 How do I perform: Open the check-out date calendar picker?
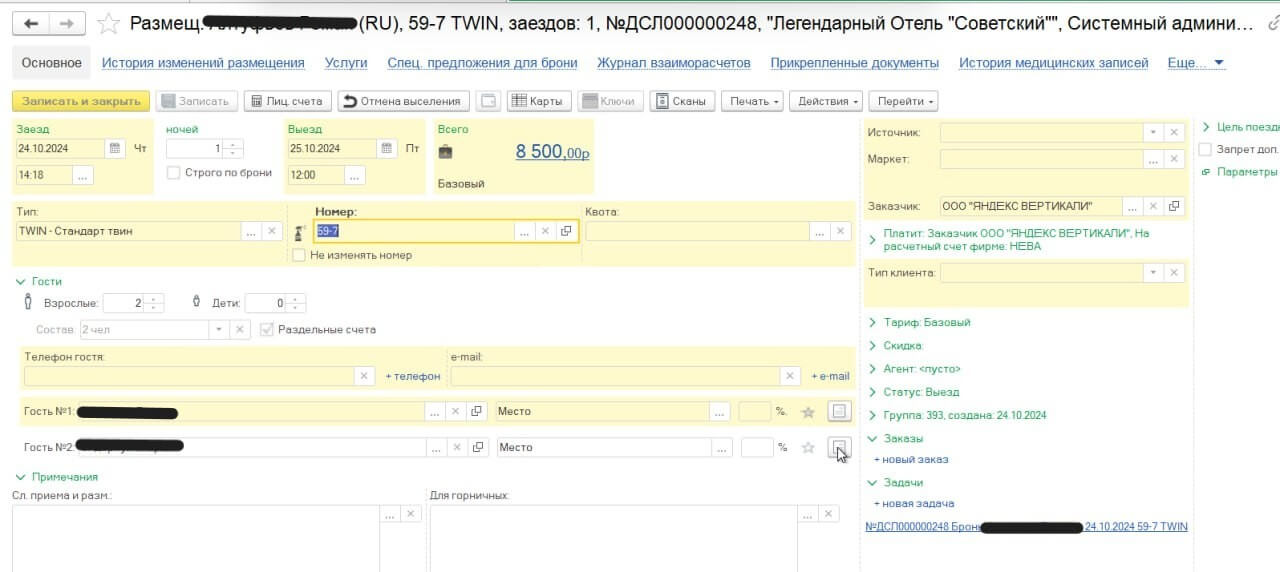click(387, 148)
